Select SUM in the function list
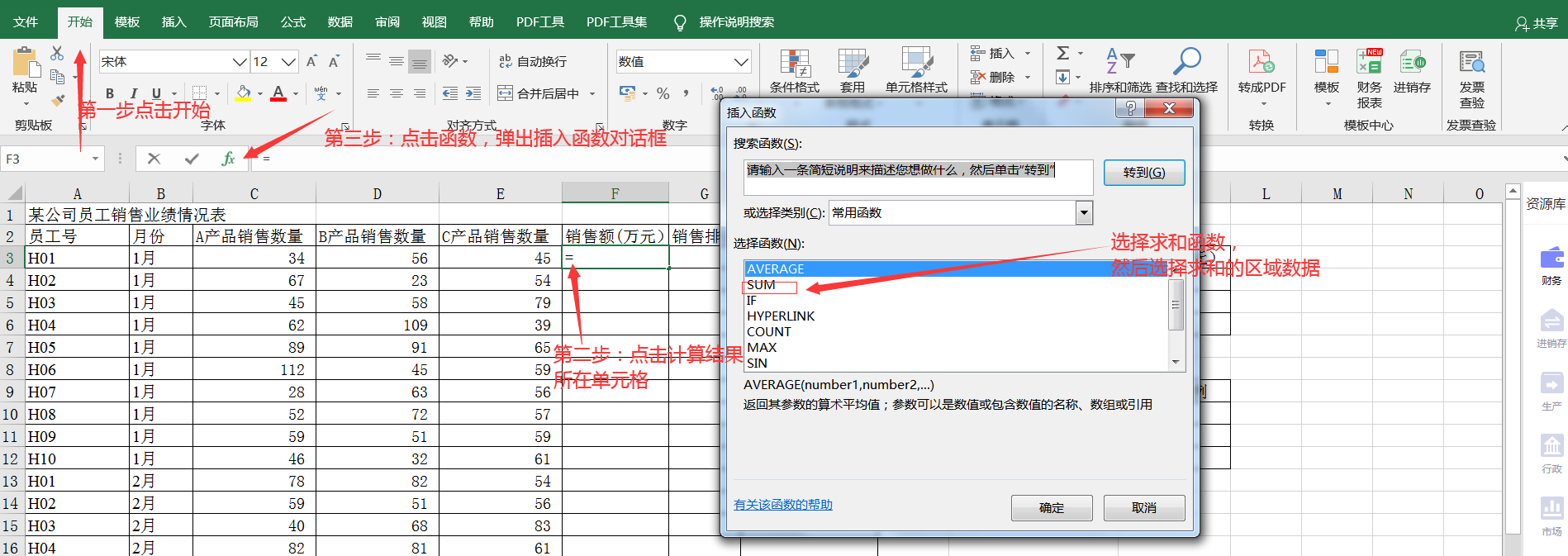 761,285
